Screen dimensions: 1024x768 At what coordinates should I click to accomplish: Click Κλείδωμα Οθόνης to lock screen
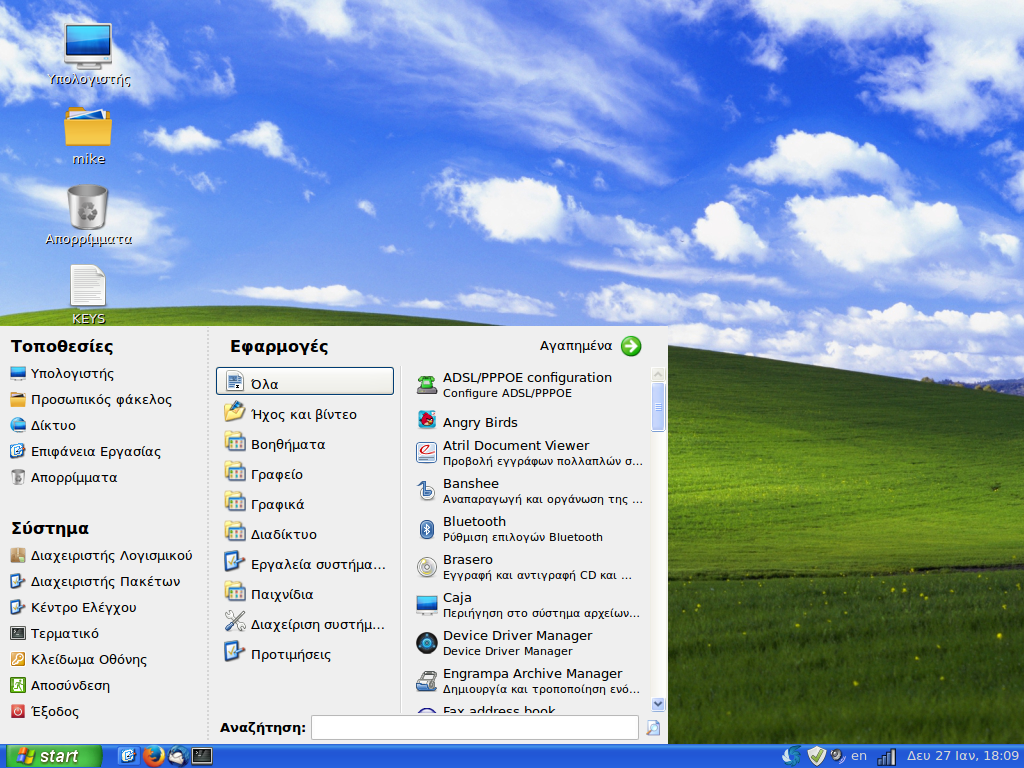tap(79, 660)
